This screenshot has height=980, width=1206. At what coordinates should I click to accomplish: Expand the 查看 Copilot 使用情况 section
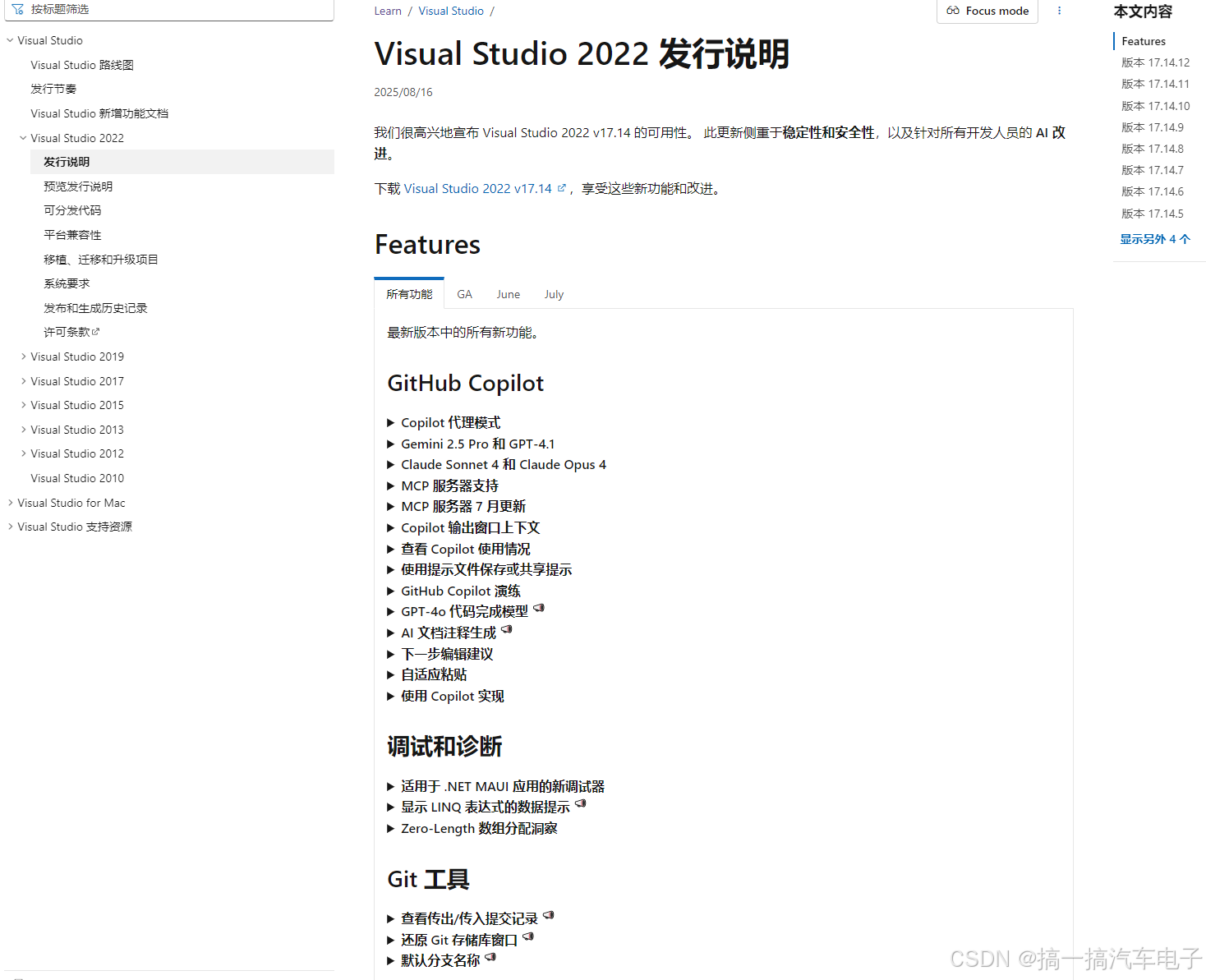point(458,549)
